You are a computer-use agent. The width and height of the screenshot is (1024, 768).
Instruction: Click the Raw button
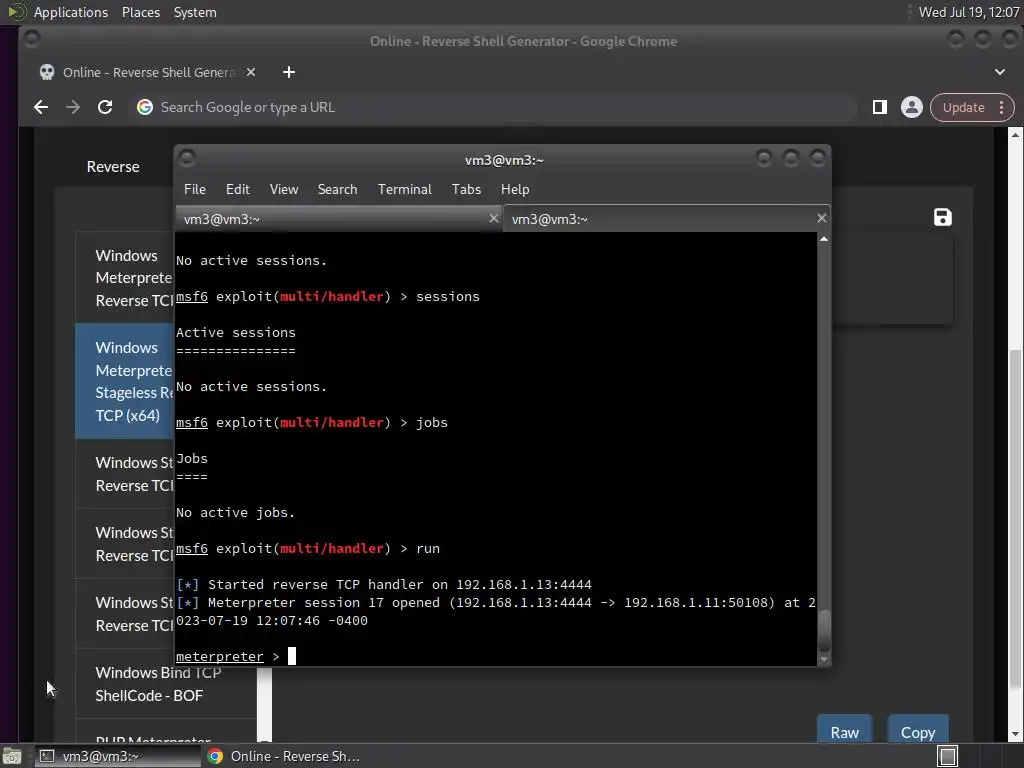844,731
